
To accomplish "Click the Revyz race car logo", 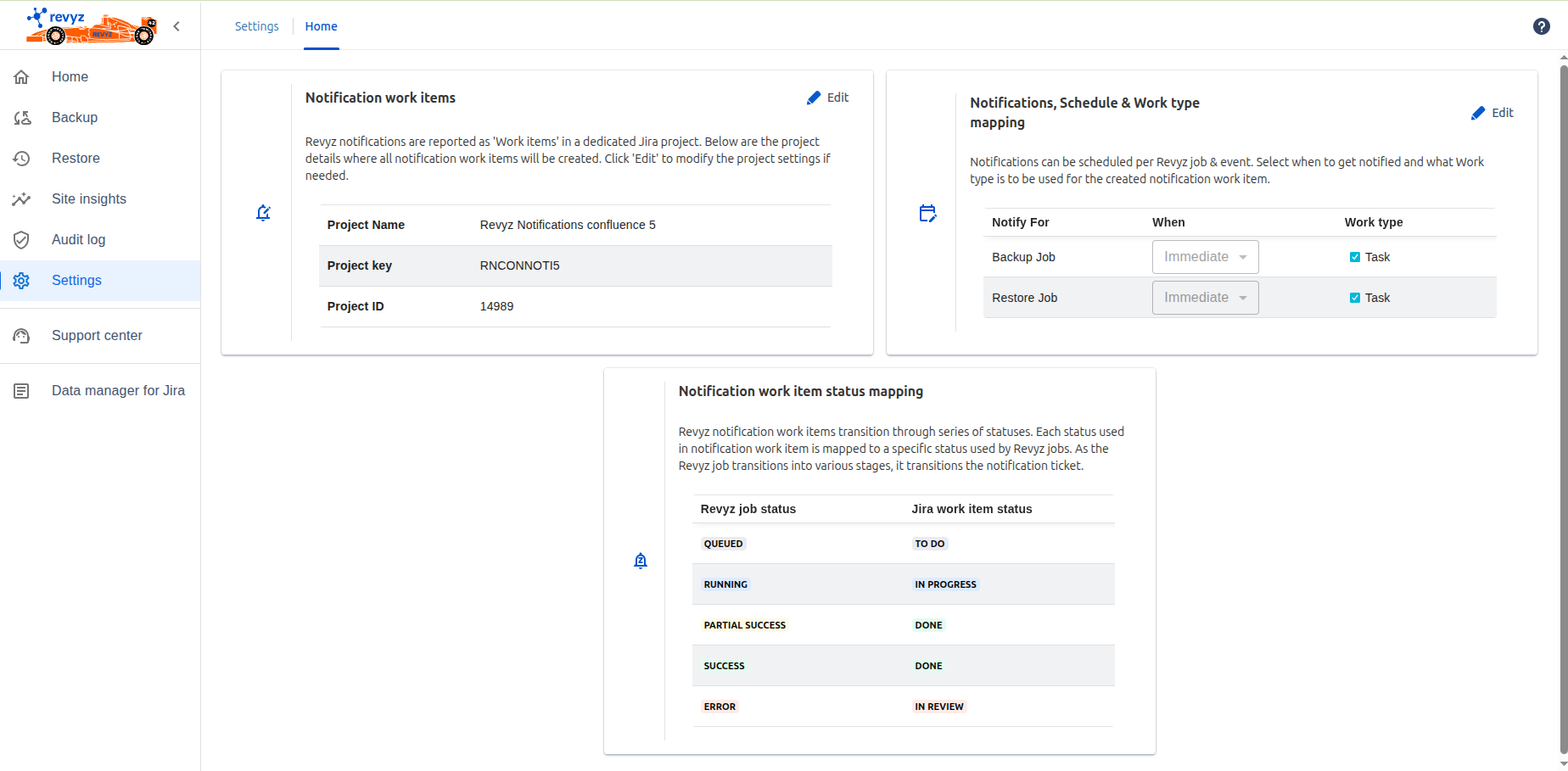I will (91, 26).
